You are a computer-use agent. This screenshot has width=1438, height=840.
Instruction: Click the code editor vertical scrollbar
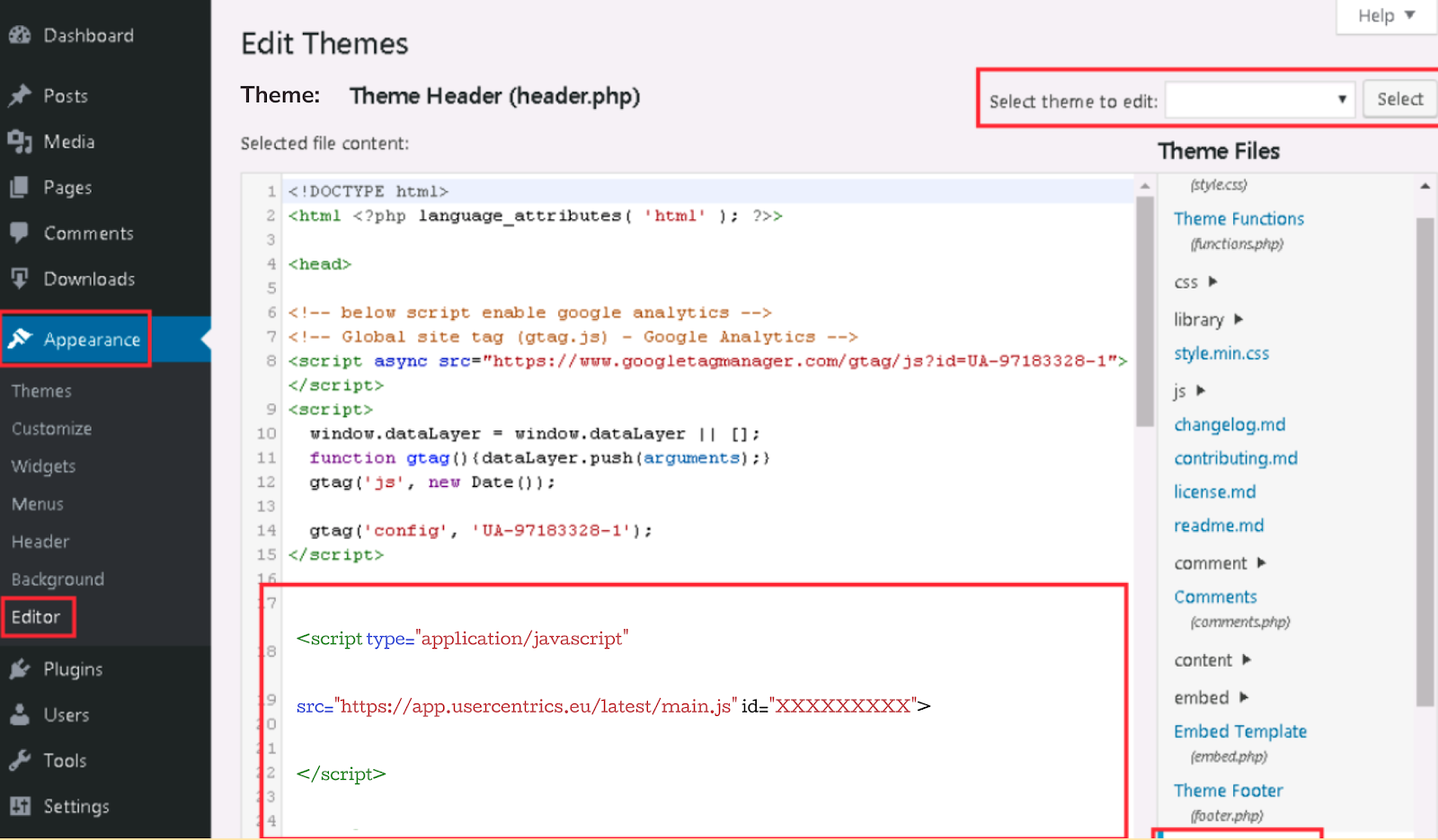(x=1145, y=312)
